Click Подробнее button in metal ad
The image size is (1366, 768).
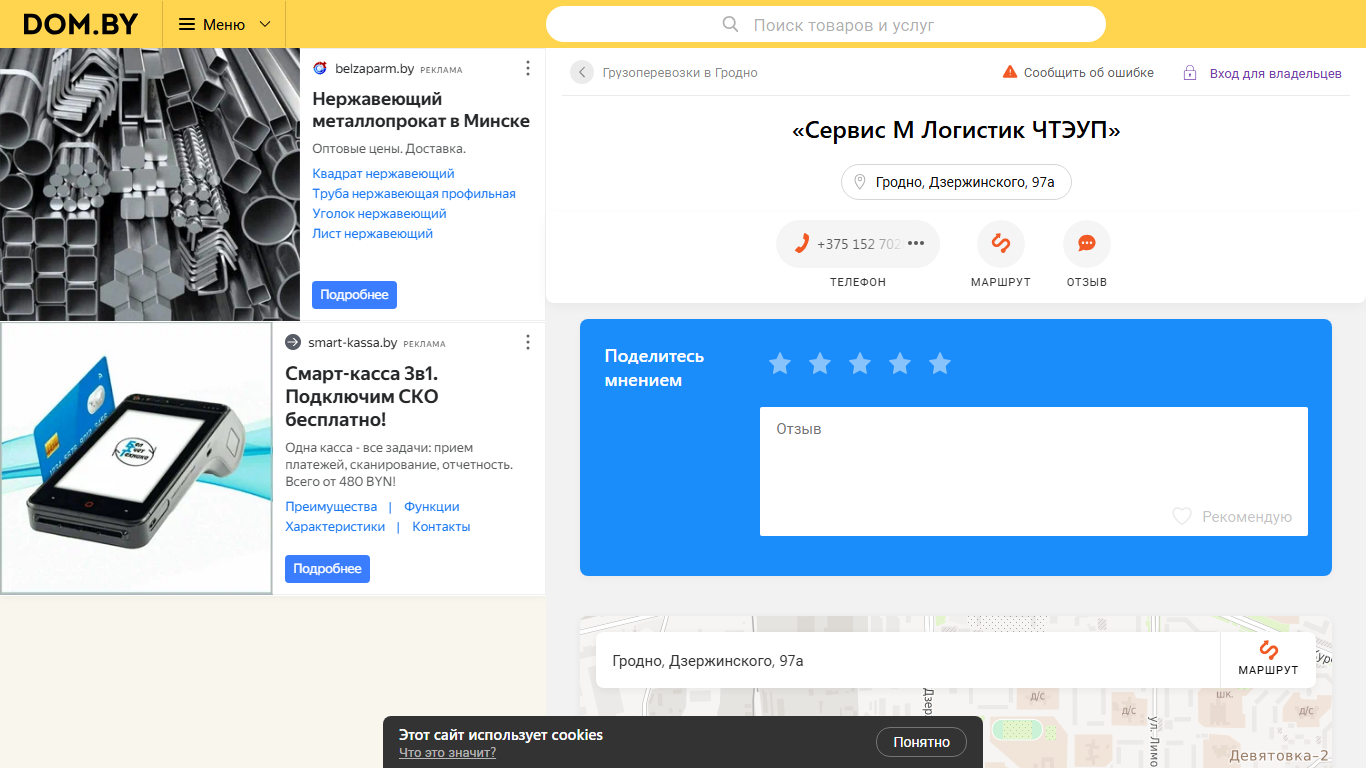click(x=354, y=295)
